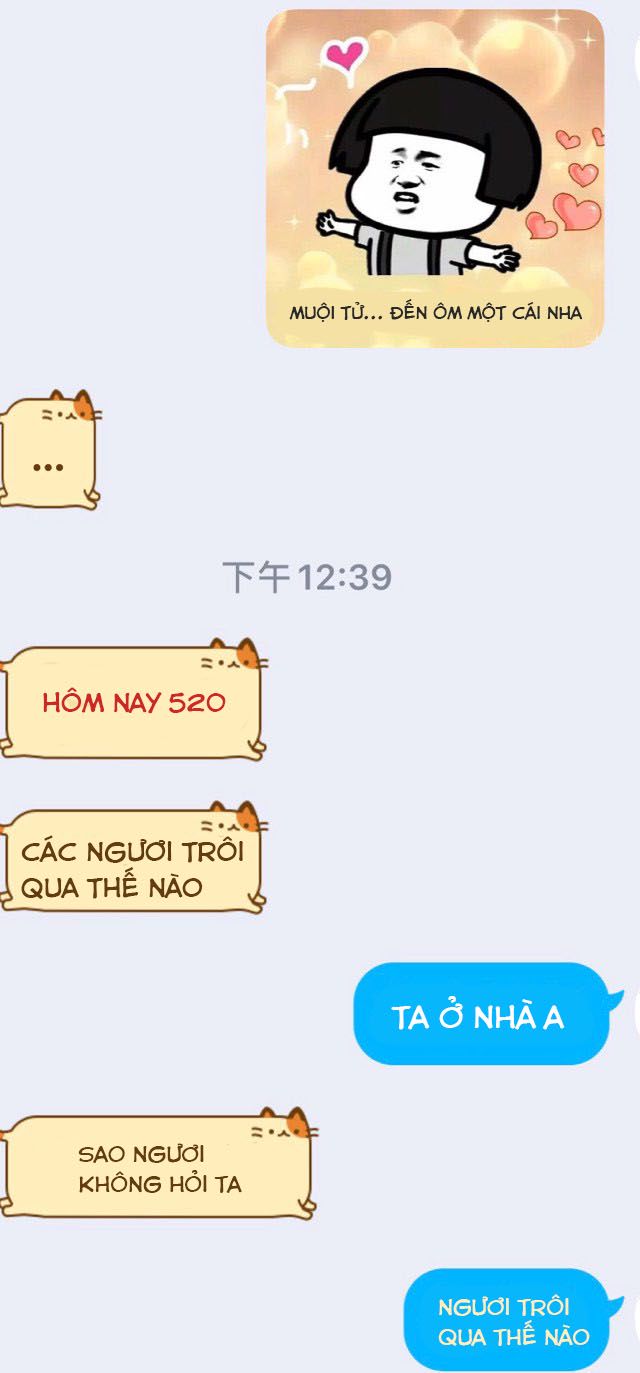Select the blue 'TA Ở NHÀ A' bubble

(x=481, y=1015)
